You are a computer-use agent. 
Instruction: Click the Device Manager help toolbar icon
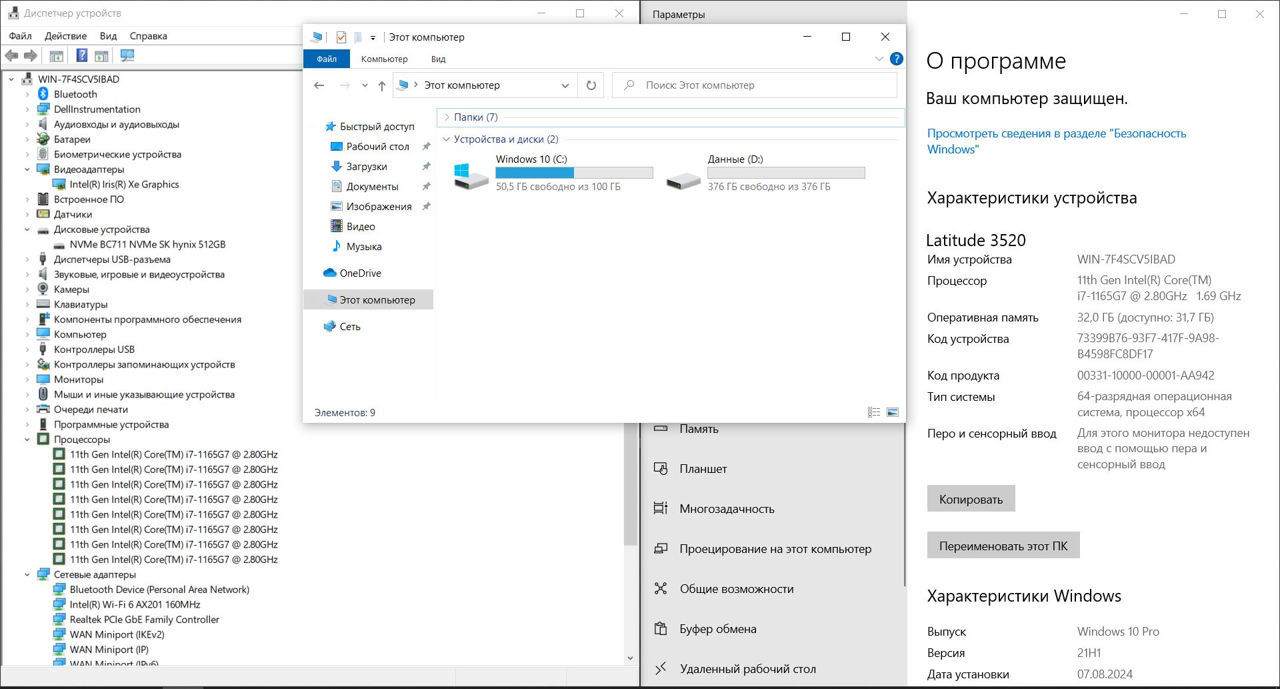[x=81, y=56]
